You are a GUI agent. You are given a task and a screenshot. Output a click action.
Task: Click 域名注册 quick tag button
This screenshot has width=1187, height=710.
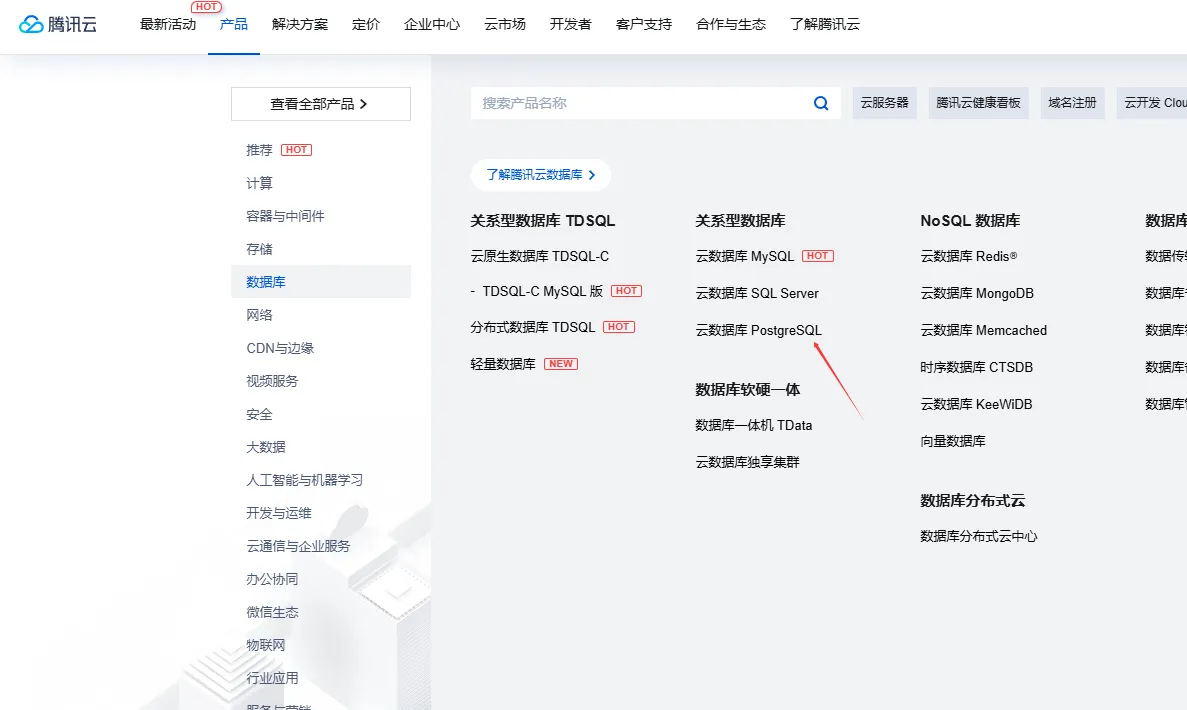tap(1072, 103)
